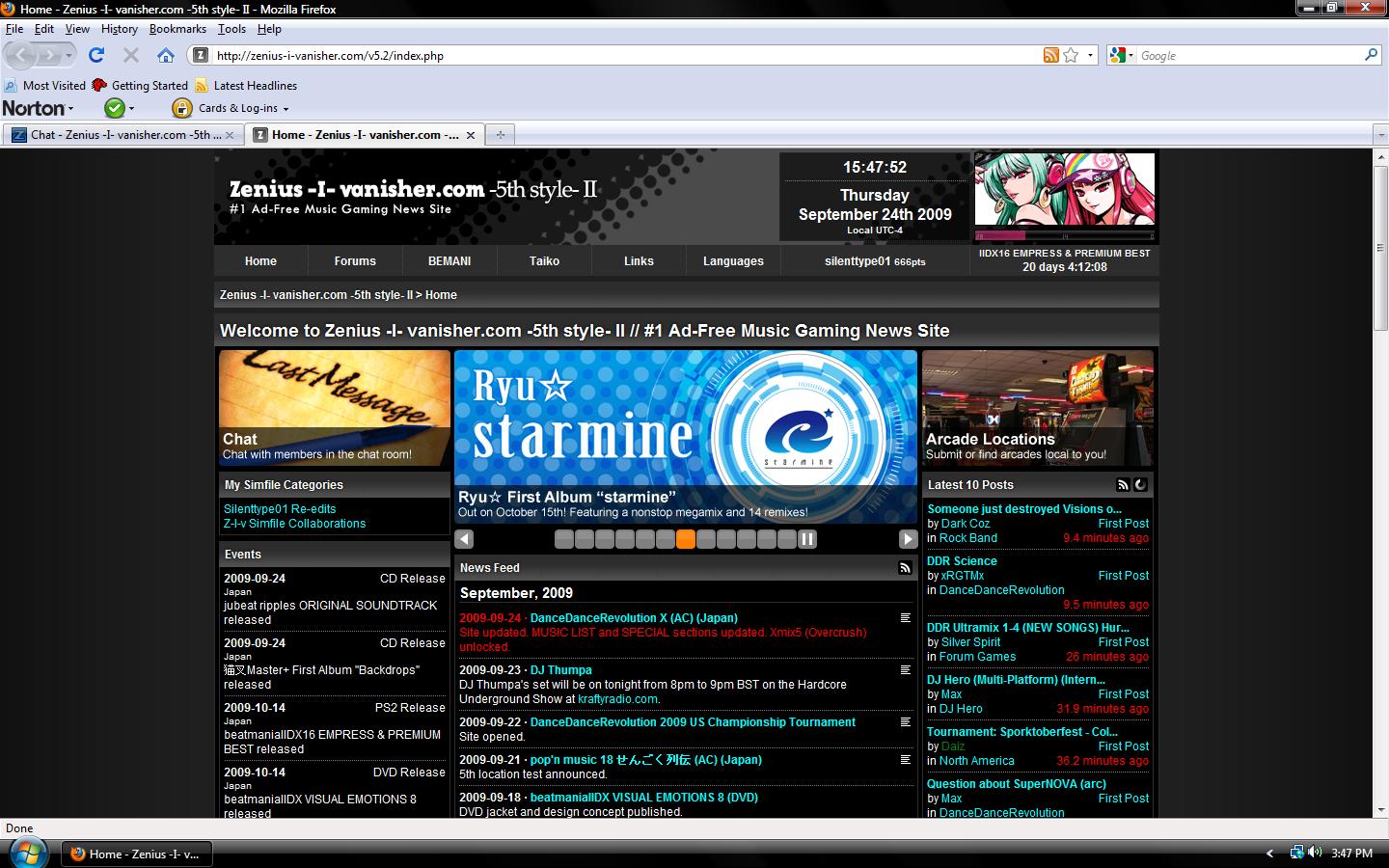The width and height of the screenshot is (1389, 868).
Task: Show hidden tray icons with the arrow
Action: (1270, 854)
